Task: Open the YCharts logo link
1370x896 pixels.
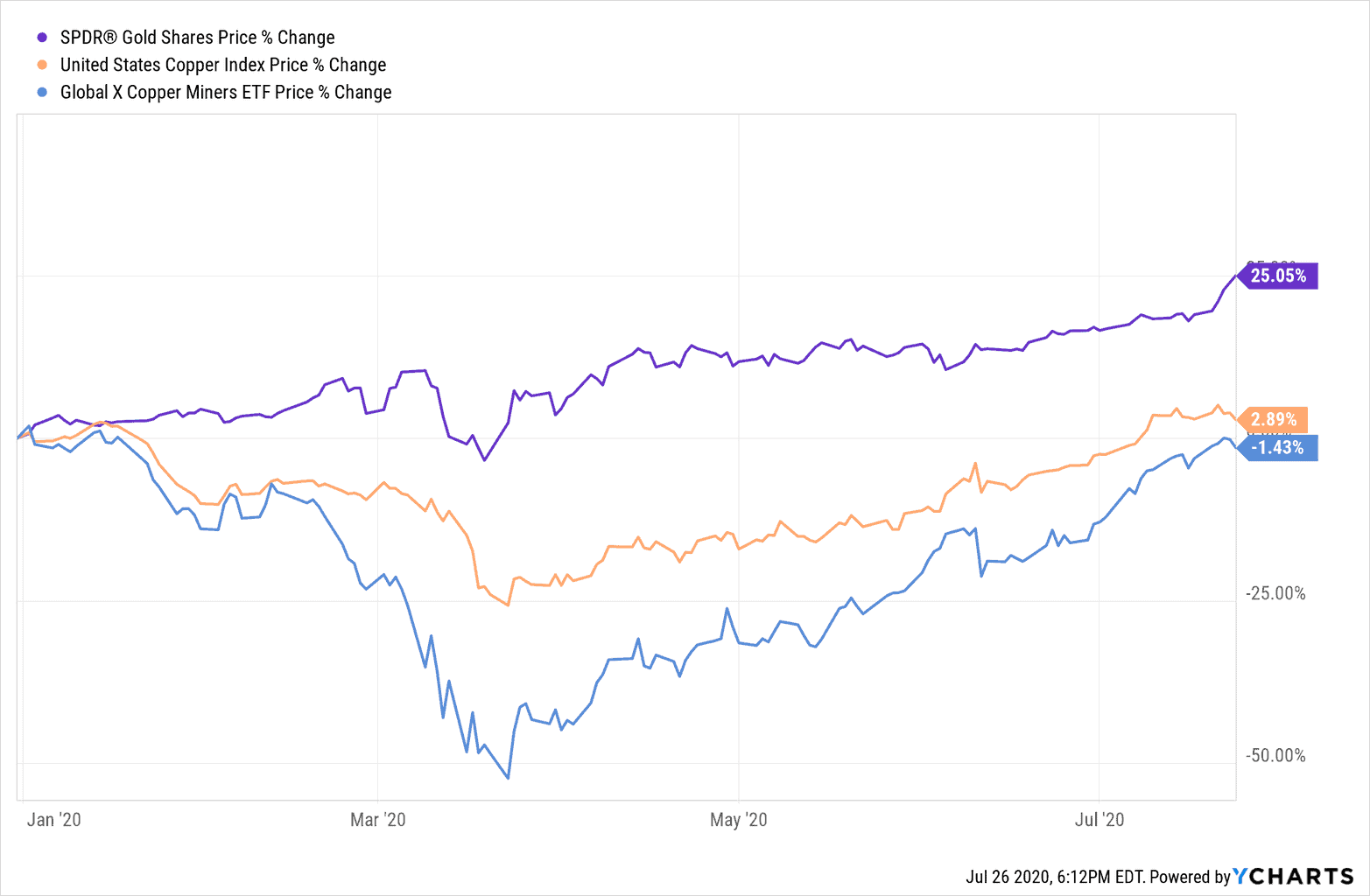Action: (1293, 876)
